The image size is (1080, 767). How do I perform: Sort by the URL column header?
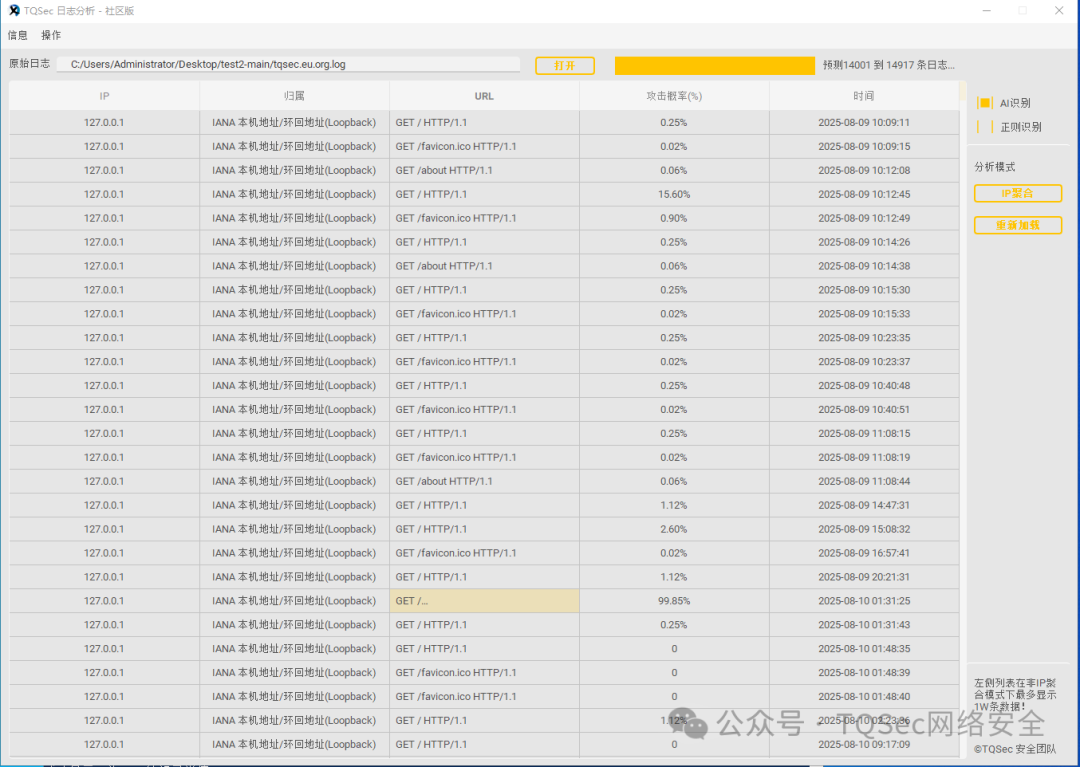(484, 96)
